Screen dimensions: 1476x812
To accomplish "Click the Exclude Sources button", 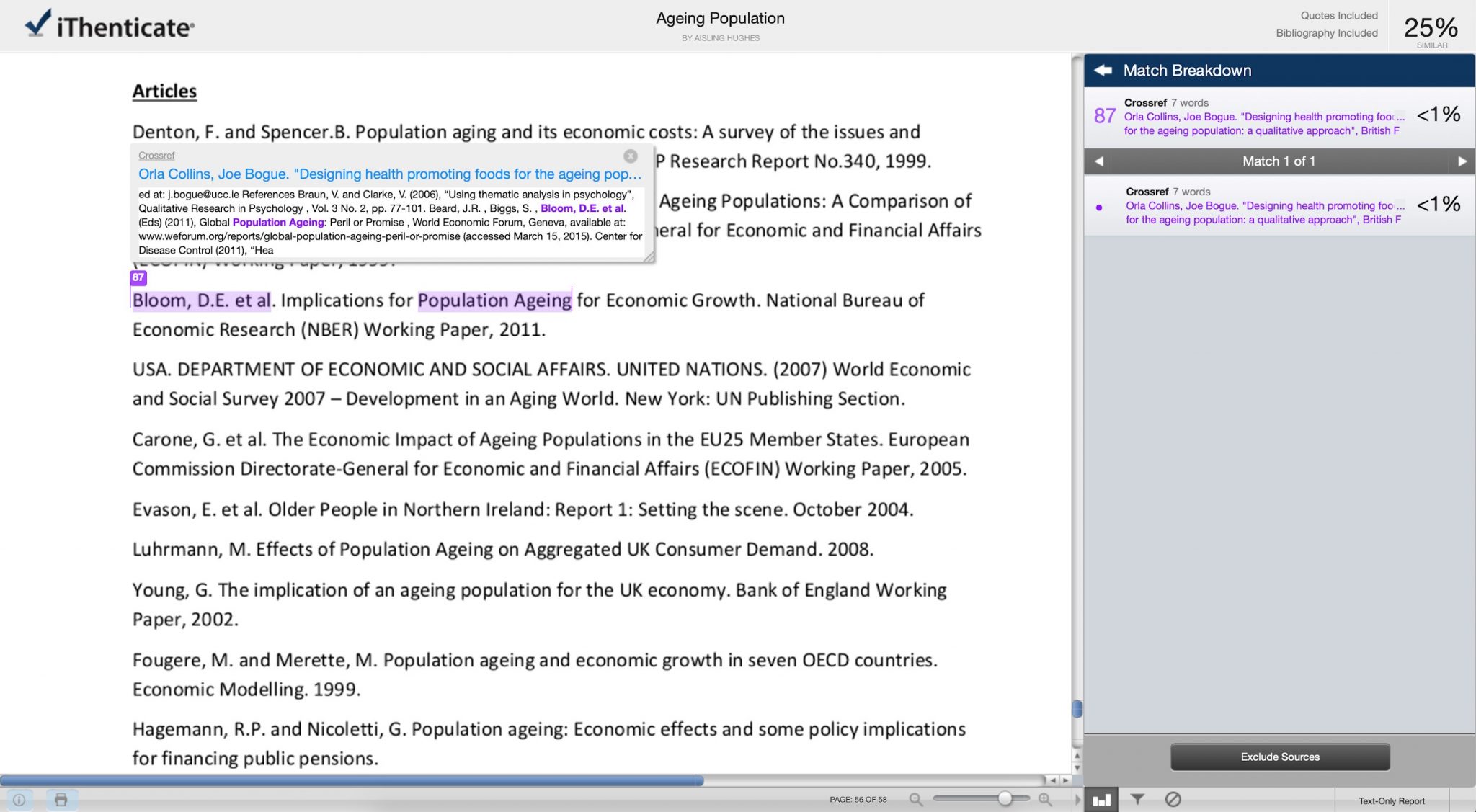I will pyautogui.click(x=1279, y=757).
